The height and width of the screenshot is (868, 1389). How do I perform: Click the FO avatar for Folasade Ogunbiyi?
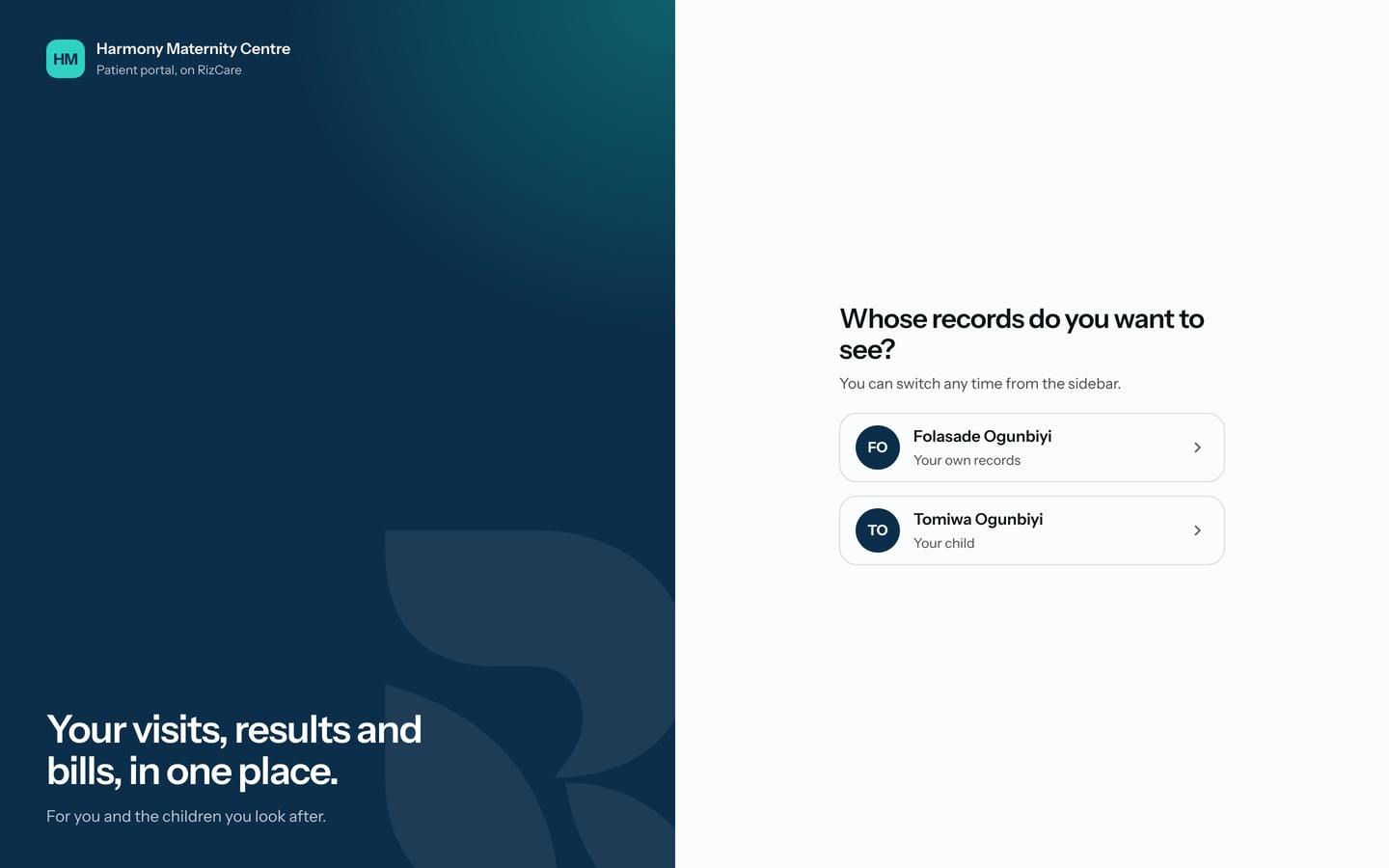click(x=878, y=448)
